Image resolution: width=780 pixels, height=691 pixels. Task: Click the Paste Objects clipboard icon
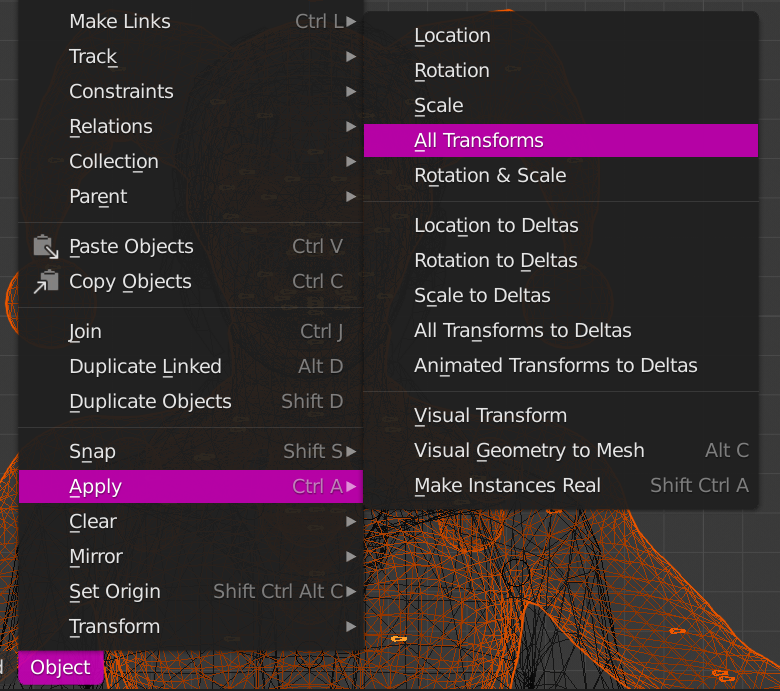point(46,246)
